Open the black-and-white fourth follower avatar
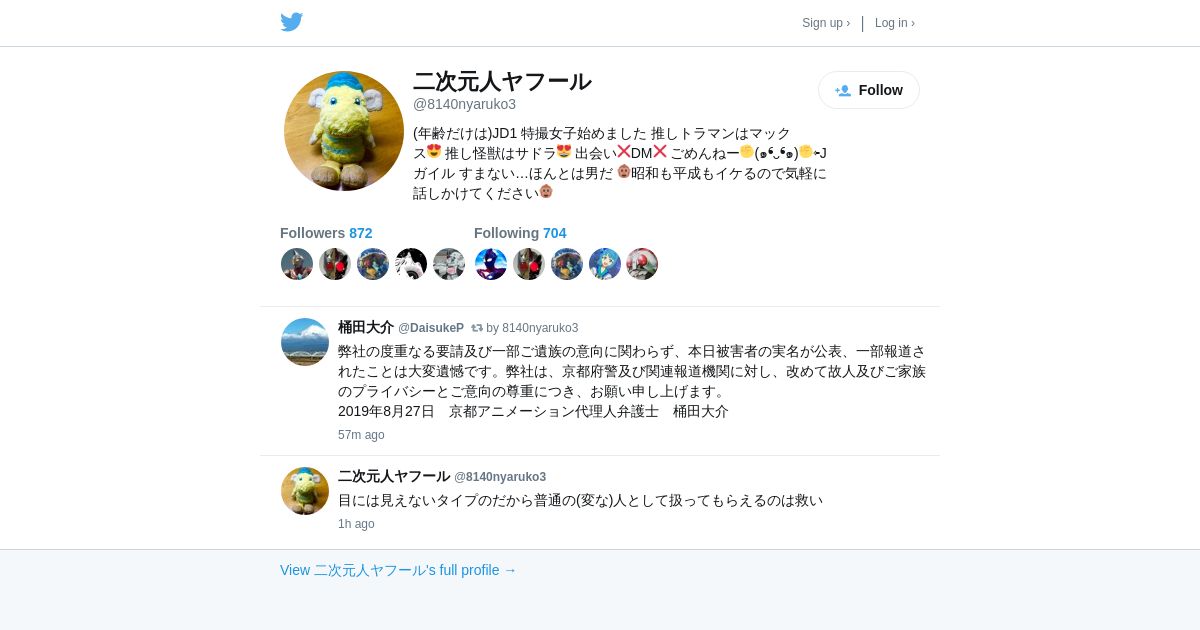Screen dimensions: 1200x630 pyautogui.click(x=411, y=264)
